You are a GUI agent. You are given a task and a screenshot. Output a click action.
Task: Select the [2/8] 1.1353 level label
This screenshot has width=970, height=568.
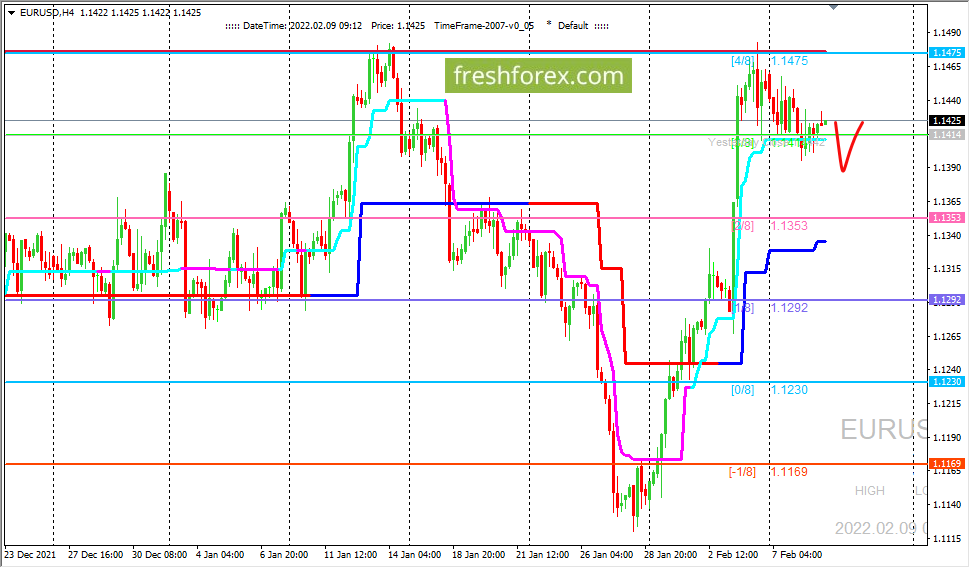769,226
